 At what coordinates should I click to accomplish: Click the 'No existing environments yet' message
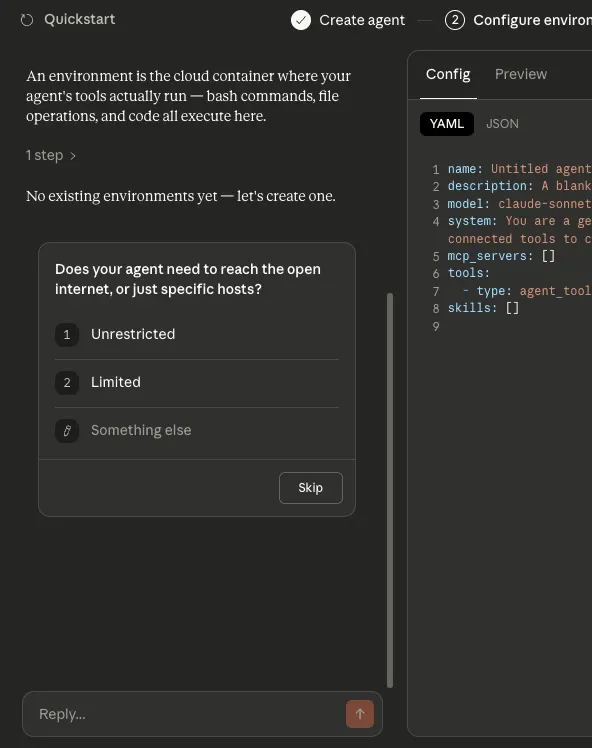[x=180, y=196]
